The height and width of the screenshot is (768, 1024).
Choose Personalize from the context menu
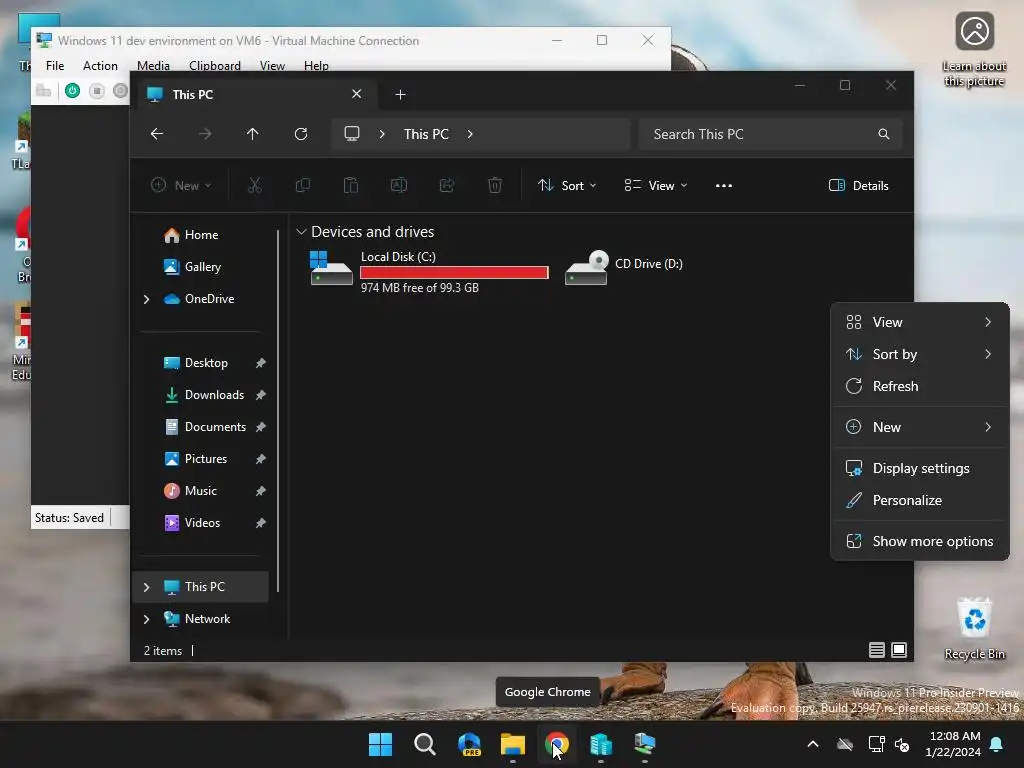(x=920, y=500)
